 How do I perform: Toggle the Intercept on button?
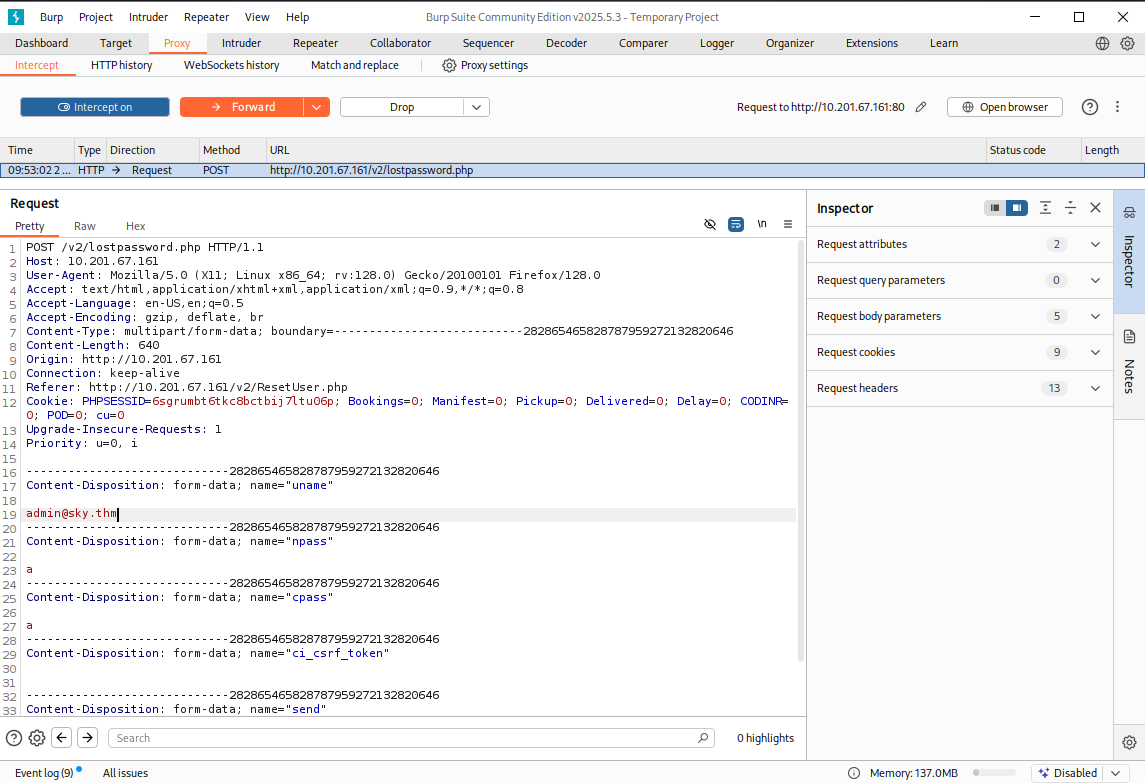(95, 107)
